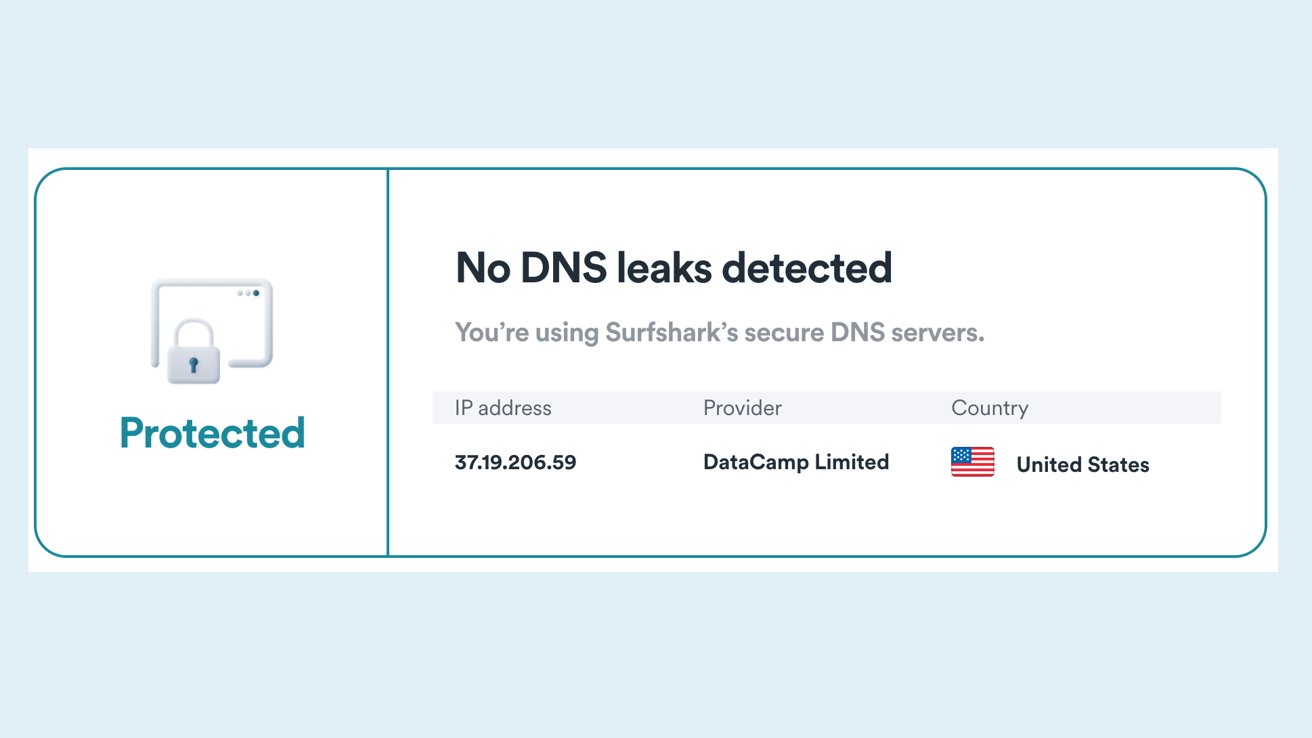Select the three dots on the browser icon
The width and height of the screenshot is (1312, 738).
coord(247,295)
